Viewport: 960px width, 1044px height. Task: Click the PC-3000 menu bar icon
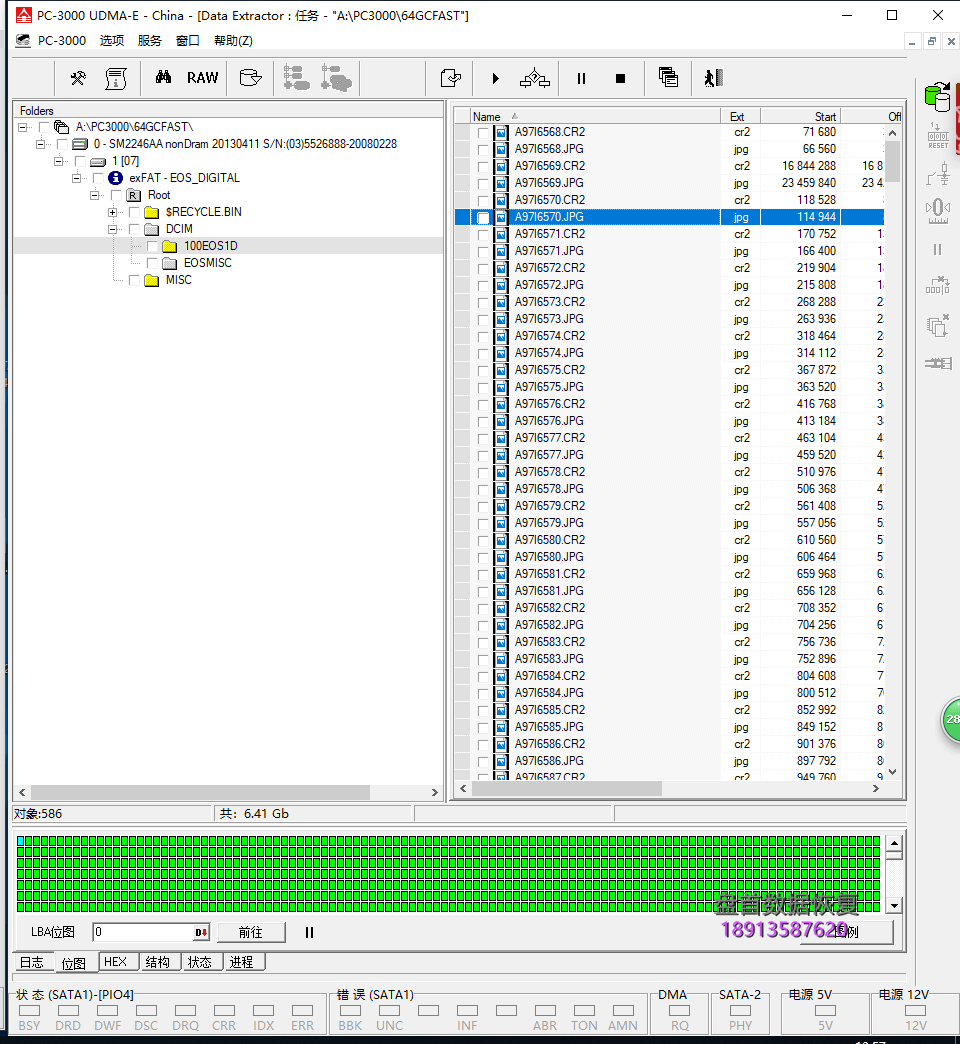coord(23,41)
